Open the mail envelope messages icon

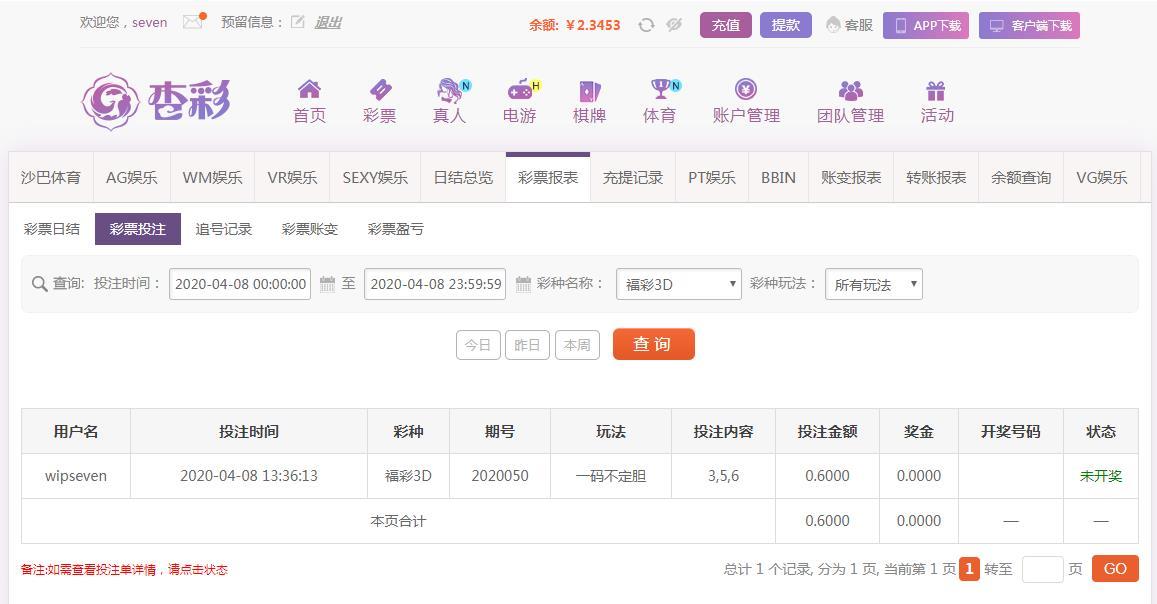point(193,22)
